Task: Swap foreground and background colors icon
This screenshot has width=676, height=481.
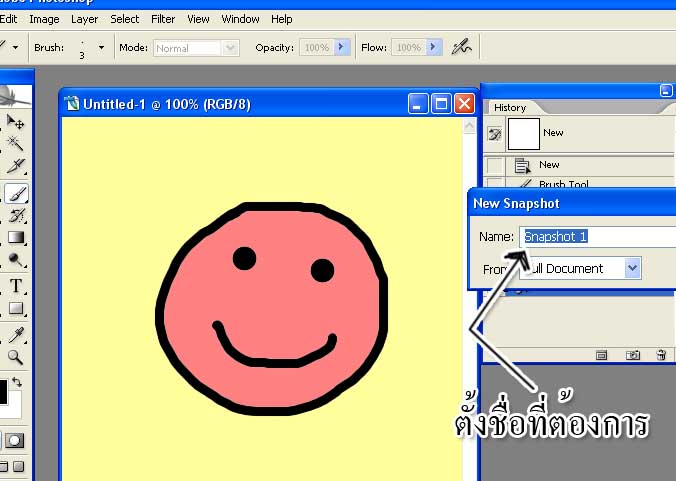Action: click(x=17, y=382)
